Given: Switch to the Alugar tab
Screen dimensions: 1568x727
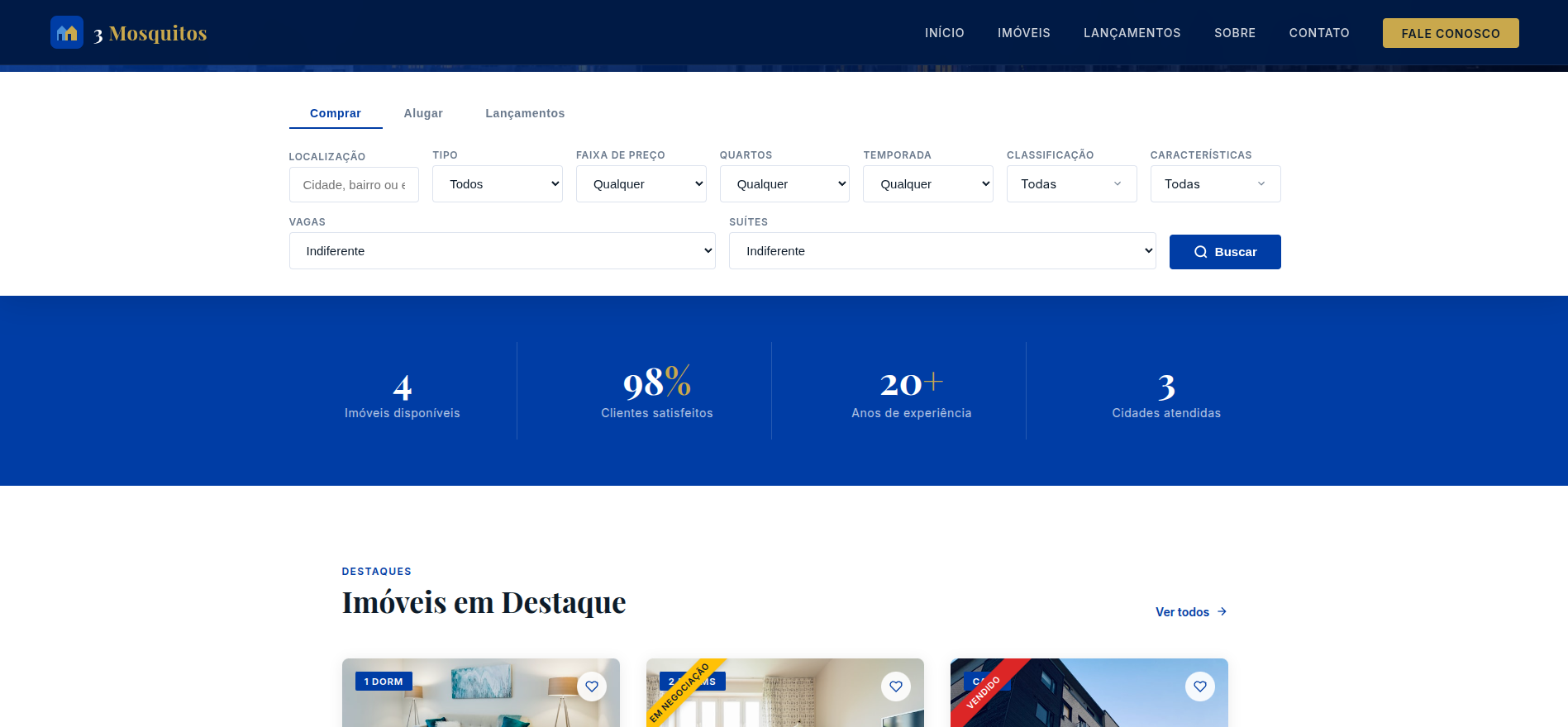Looking at the screenshot, I should 423,113.
